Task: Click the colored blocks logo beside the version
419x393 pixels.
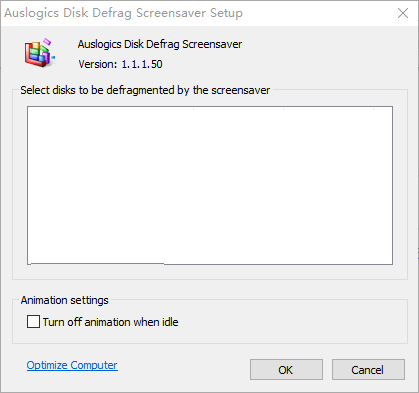Action: 39,53
